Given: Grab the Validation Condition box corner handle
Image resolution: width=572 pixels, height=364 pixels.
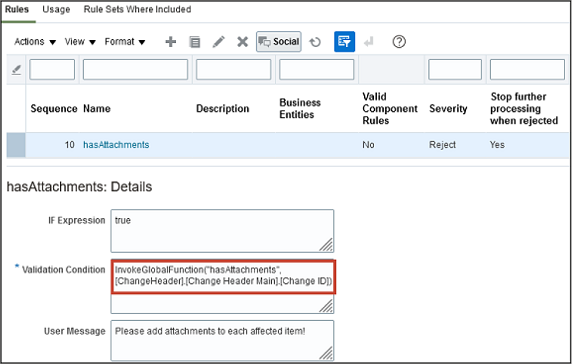Looking at the screenshot, I should [326, 306].
